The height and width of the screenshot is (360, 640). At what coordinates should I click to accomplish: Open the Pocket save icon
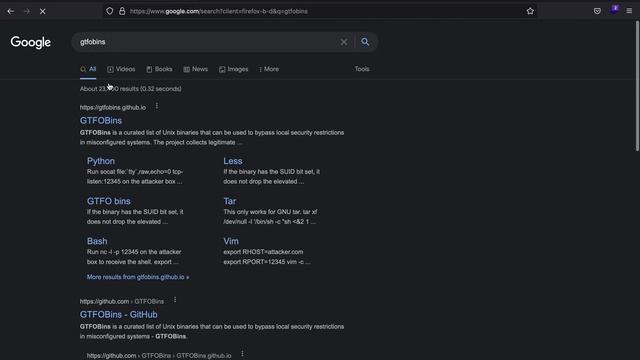pyautogui.click(x=597, y=11)
